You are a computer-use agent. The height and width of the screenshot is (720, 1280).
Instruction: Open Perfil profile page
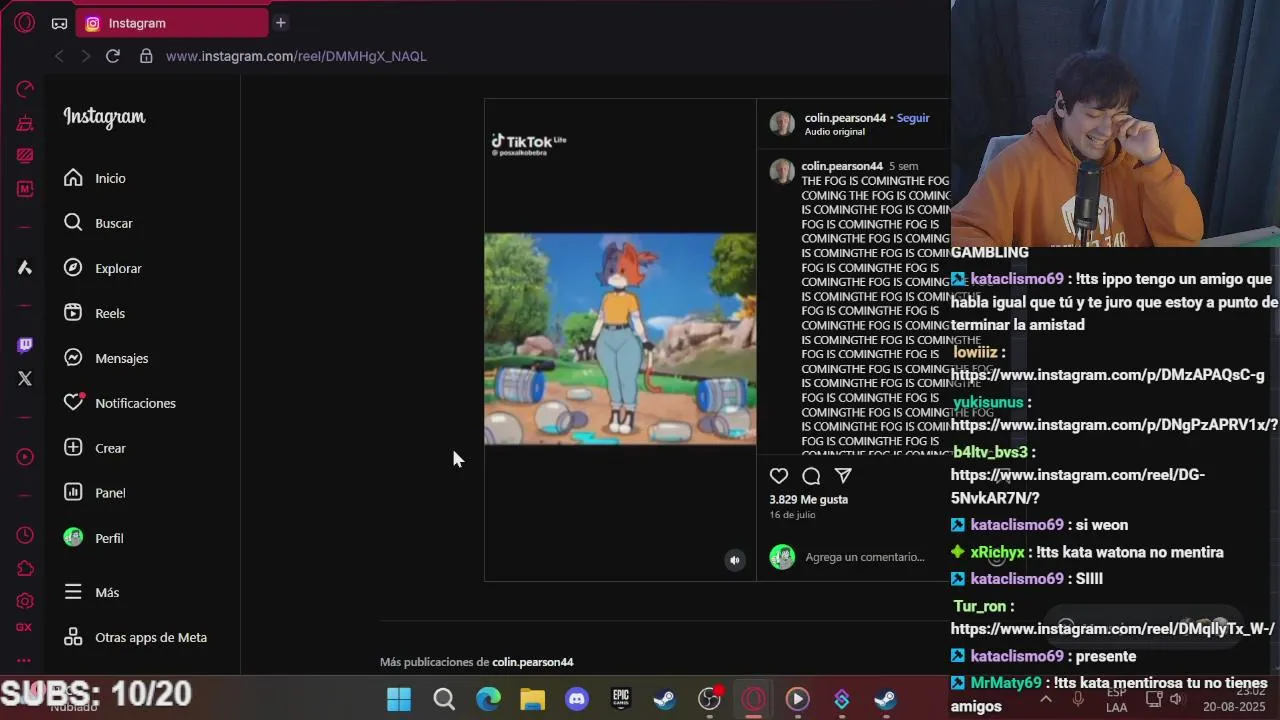94,538
